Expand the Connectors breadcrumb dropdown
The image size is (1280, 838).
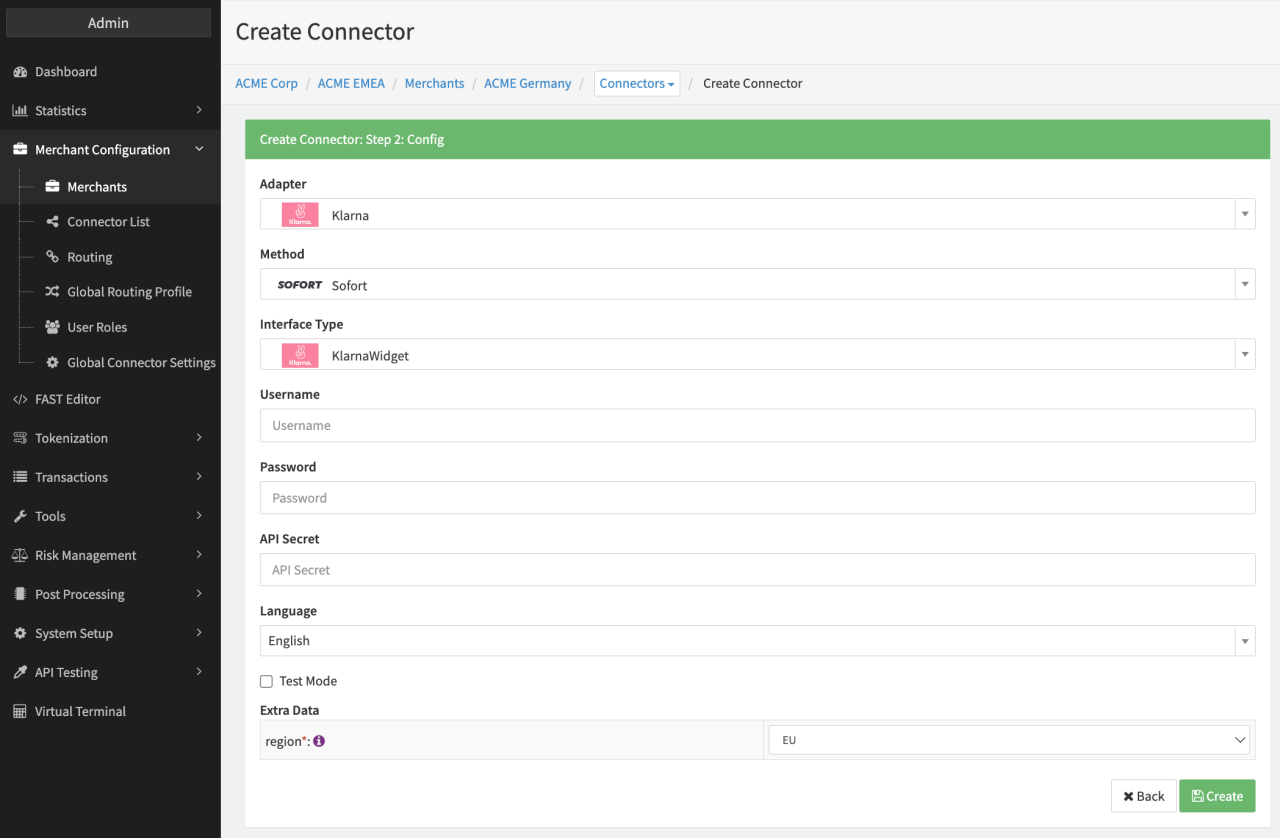coord(637,84)
